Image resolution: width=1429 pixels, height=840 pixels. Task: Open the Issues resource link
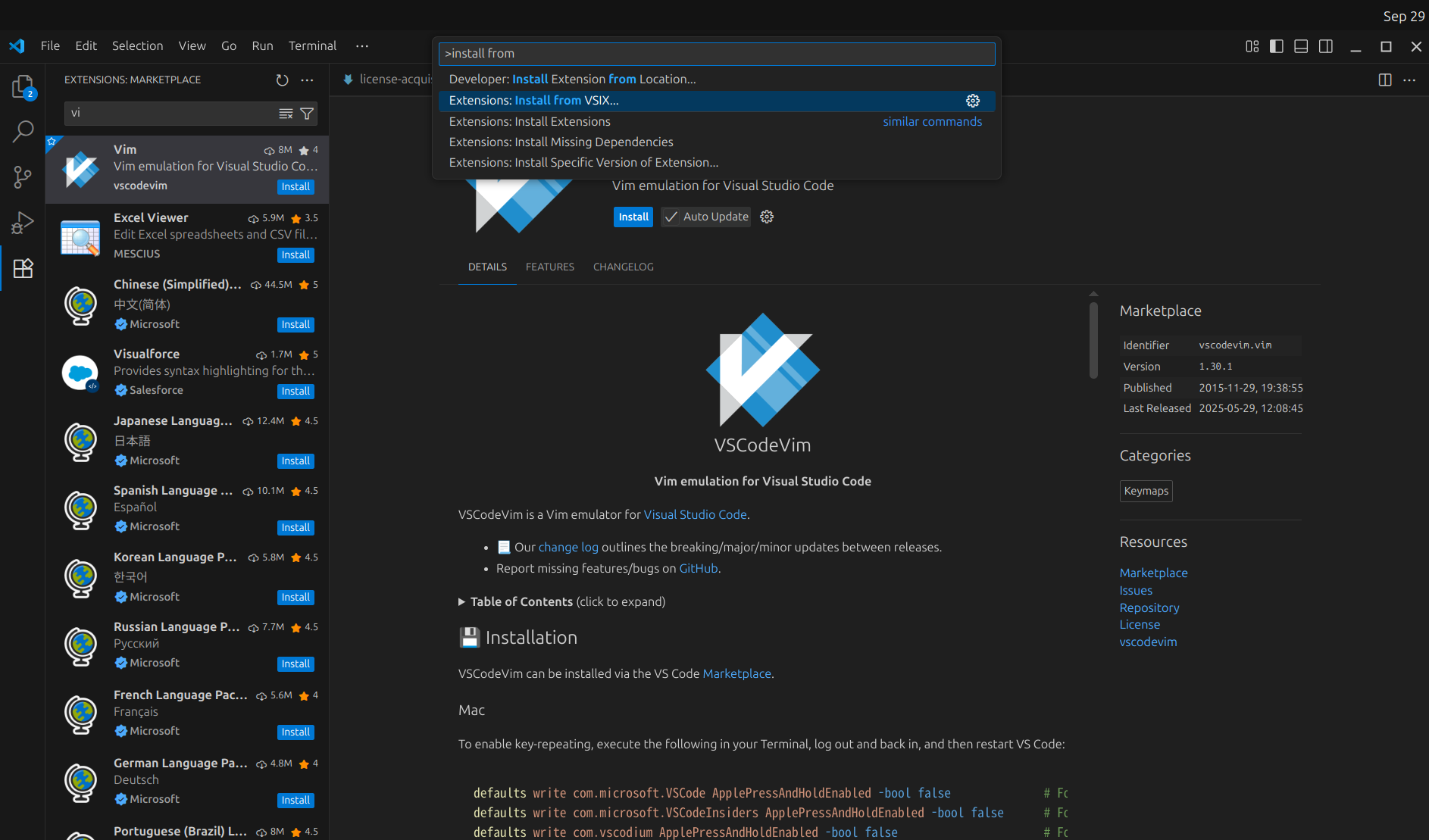(1136, 590)
